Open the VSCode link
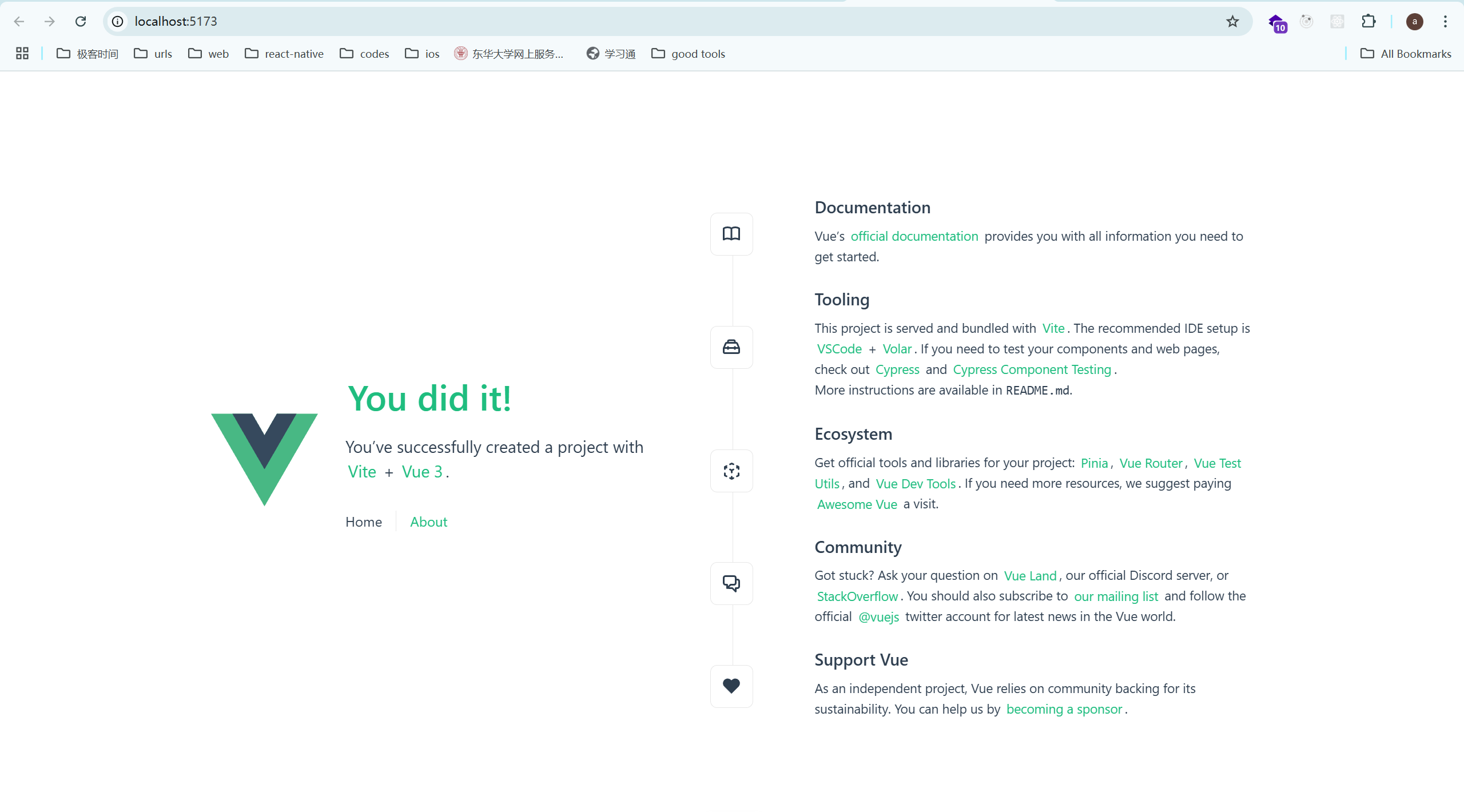 840,349
